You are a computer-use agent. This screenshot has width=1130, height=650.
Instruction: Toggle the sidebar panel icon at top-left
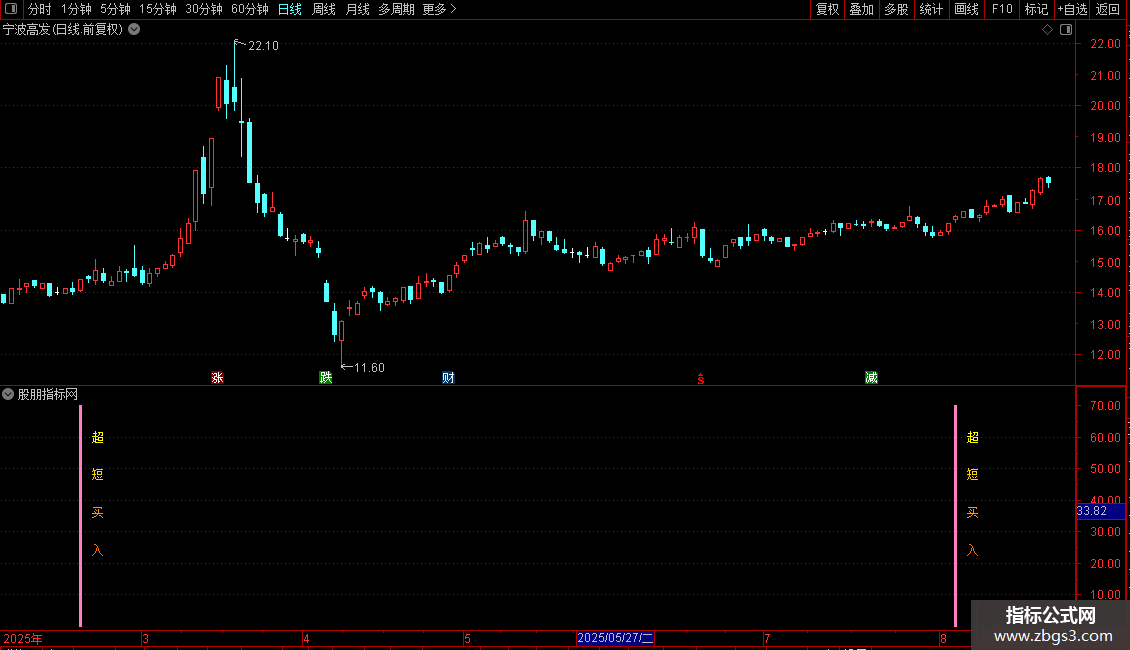(x=11, y=9)
